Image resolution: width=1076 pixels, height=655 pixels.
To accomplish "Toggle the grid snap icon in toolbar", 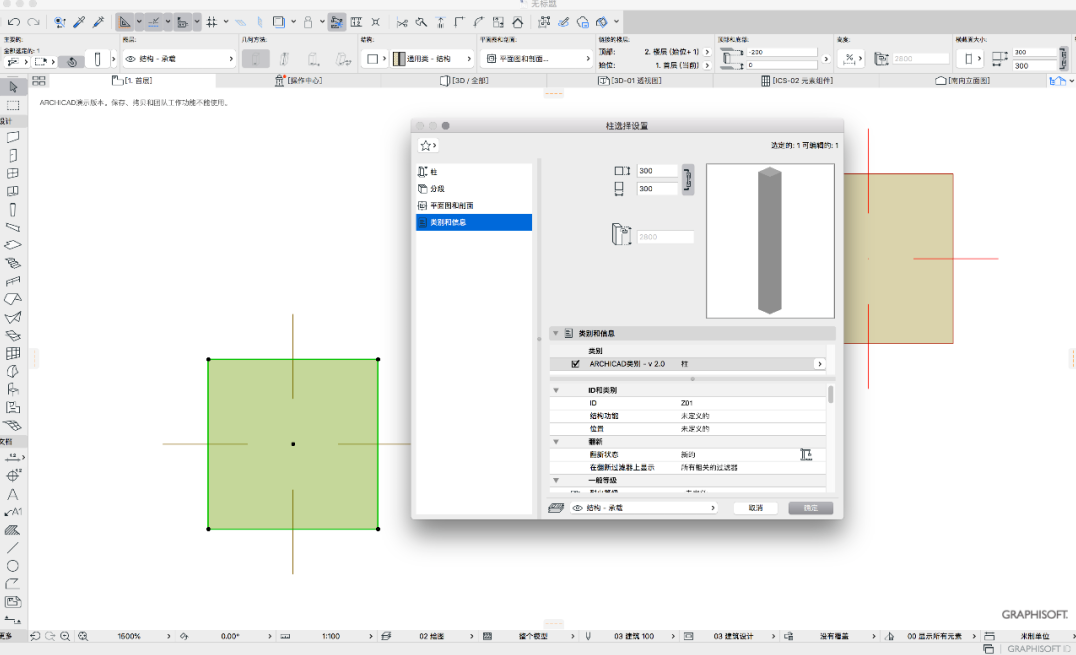I will [x=211, y=22].
